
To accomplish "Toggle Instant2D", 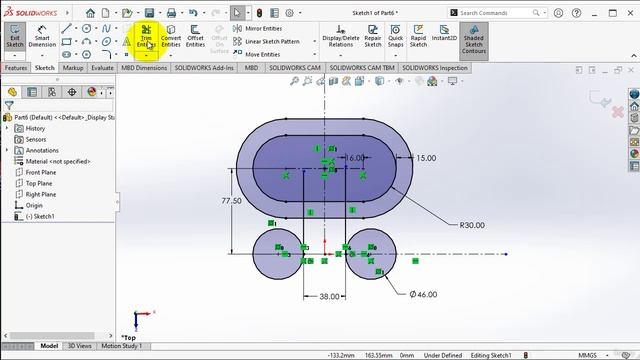I will coord(444,33).
